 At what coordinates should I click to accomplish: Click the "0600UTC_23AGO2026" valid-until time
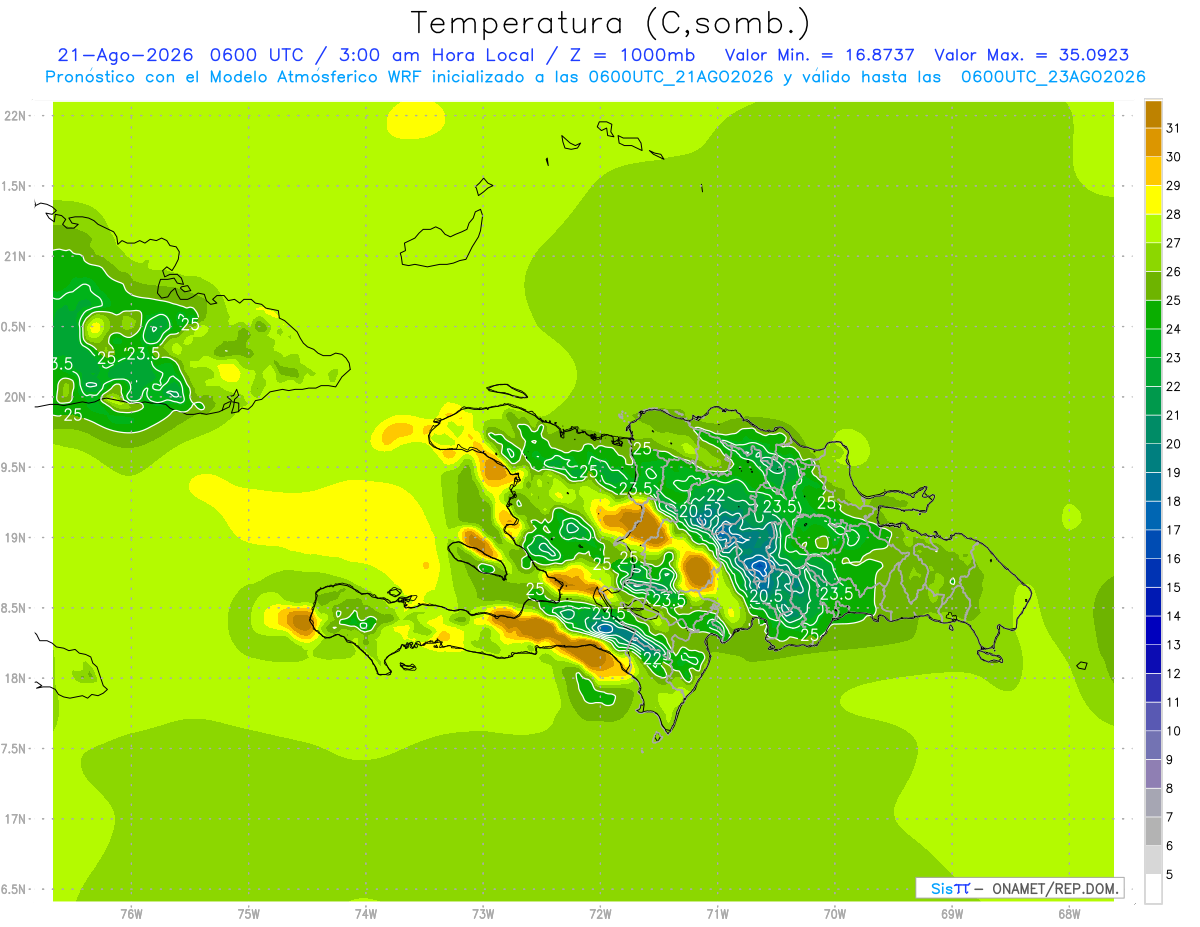(x=1053, y=77)
